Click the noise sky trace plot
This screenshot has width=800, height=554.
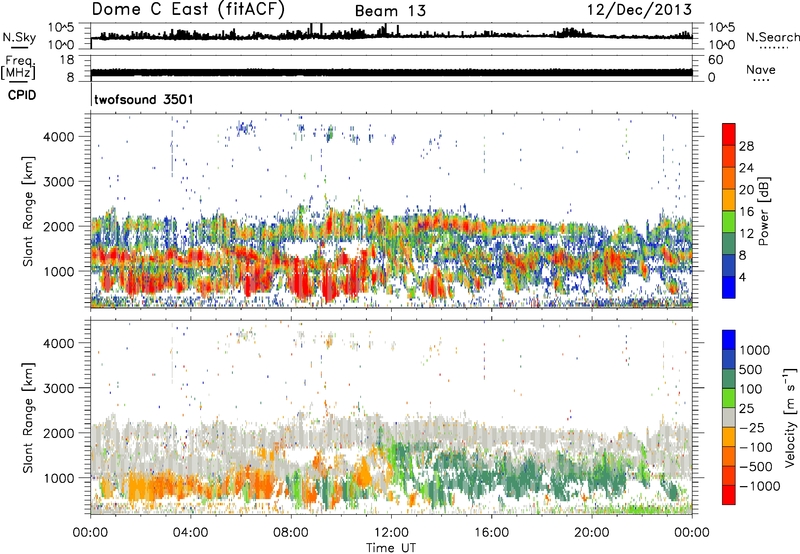click(x=391, y=34)
